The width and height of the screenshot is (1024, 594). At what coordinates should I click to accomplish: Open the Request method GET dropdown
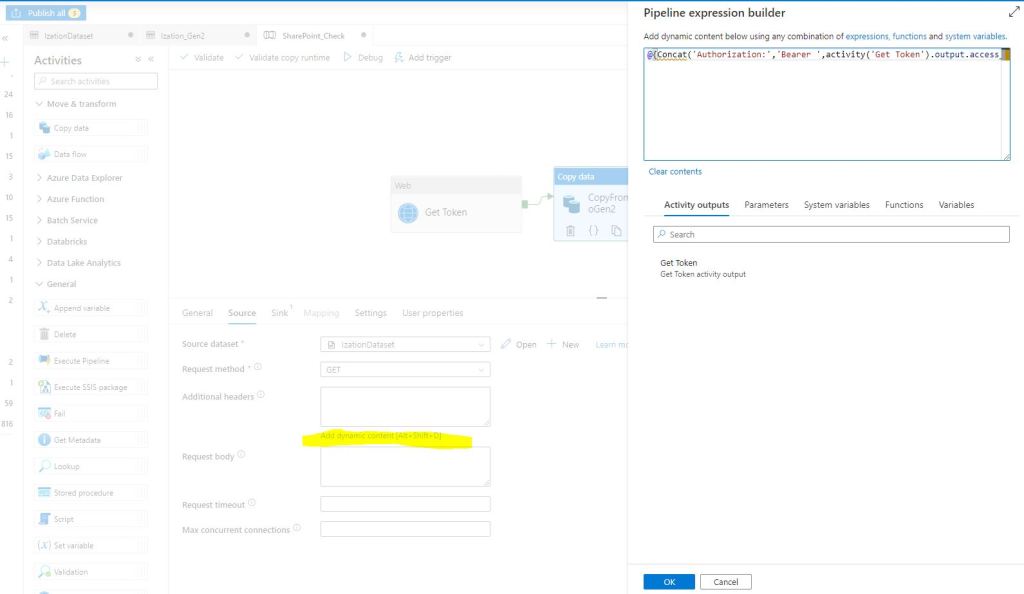pos(405,369)
